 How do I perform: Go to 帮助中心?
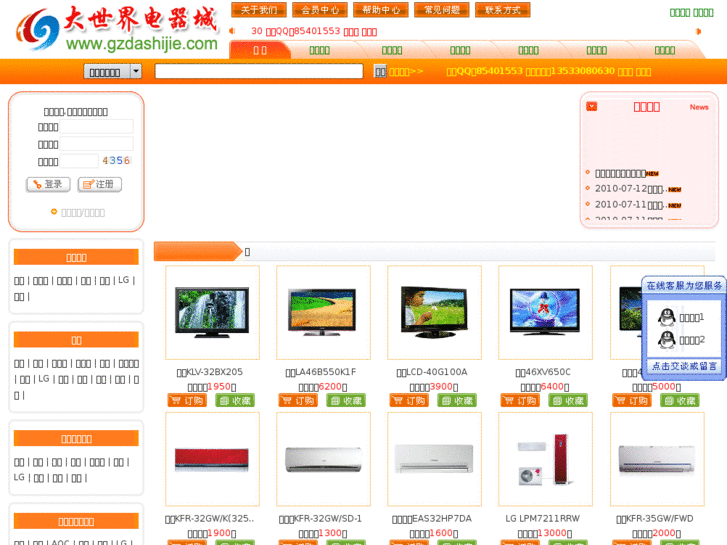(381, 10)
